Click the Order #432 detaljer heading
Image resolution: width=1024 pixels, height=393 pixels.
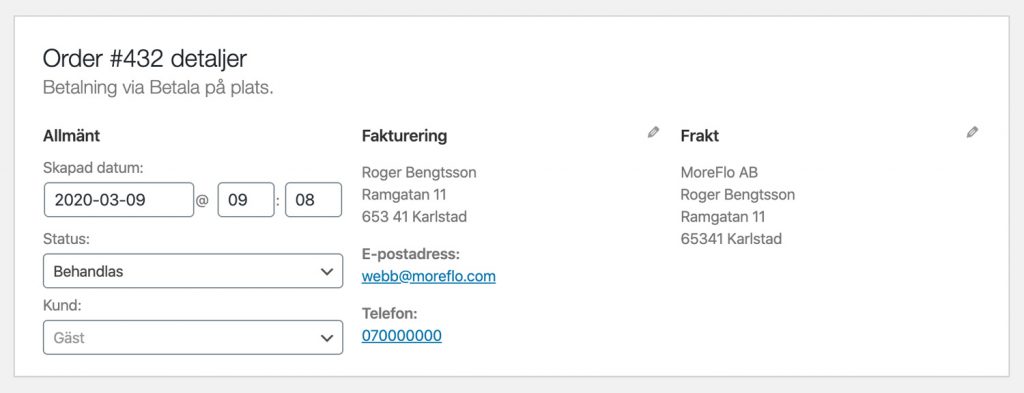[x=145, y=59]
